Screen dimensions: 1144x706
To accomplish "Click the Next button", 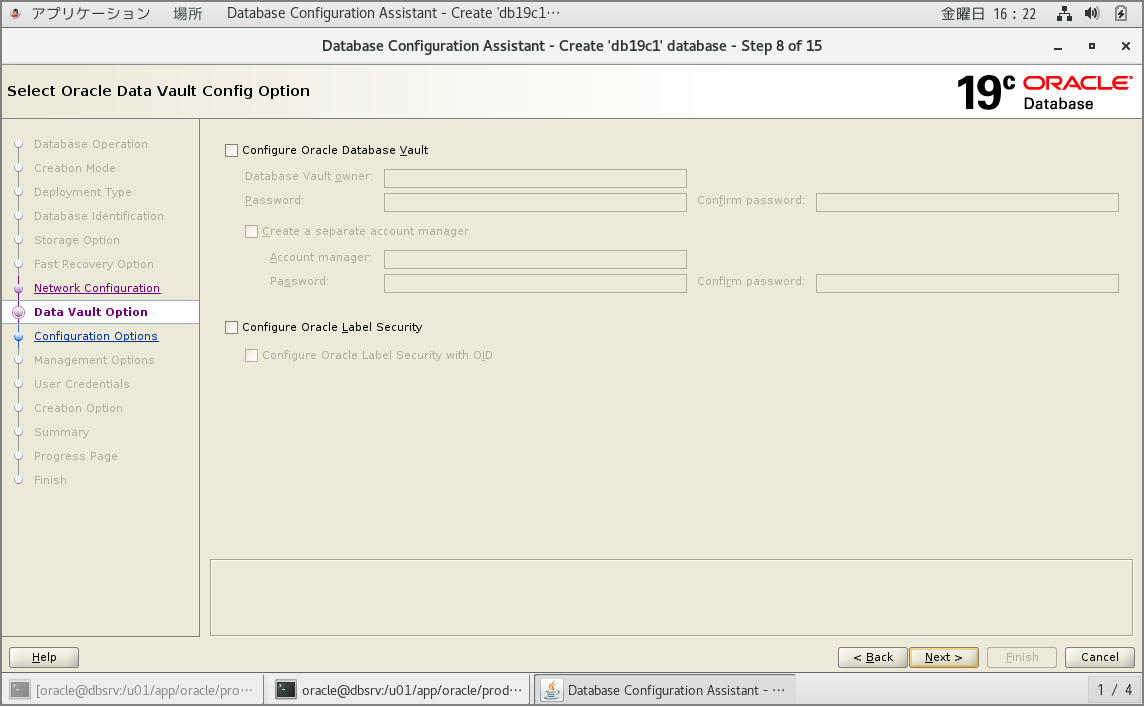I will 943,657.
